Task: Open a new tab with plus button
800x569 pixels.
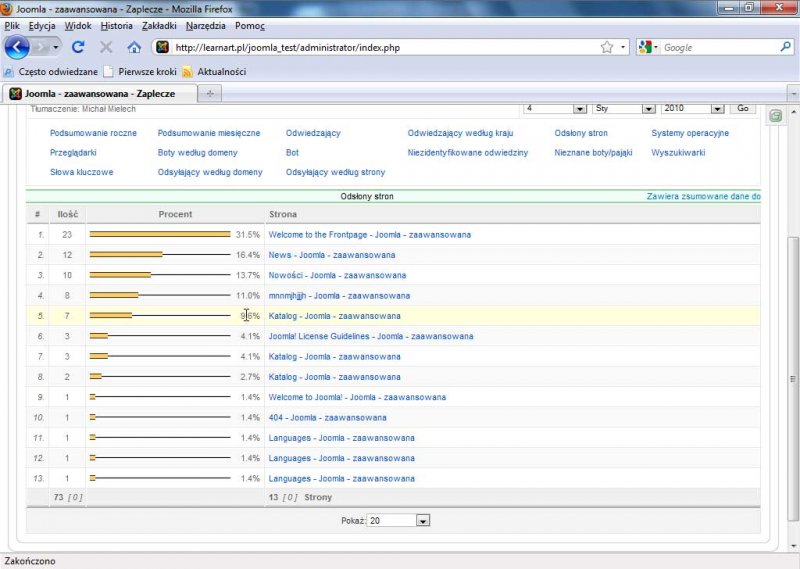Action: coord(210,93)
